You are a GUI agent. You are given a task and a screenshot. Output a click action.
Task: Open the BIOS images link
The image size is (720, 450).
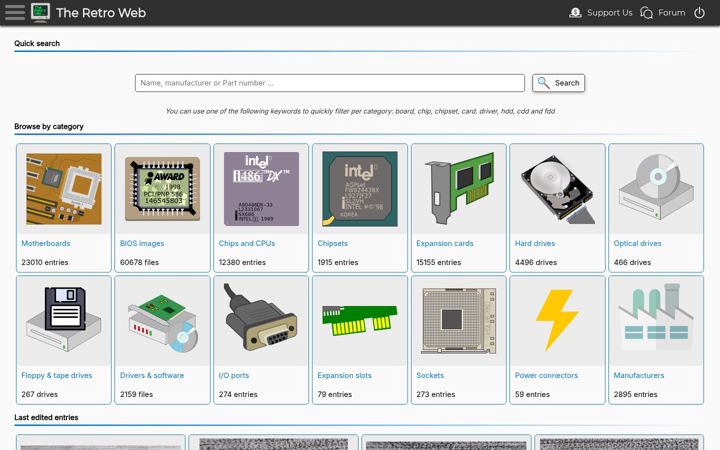click(142, 243)
